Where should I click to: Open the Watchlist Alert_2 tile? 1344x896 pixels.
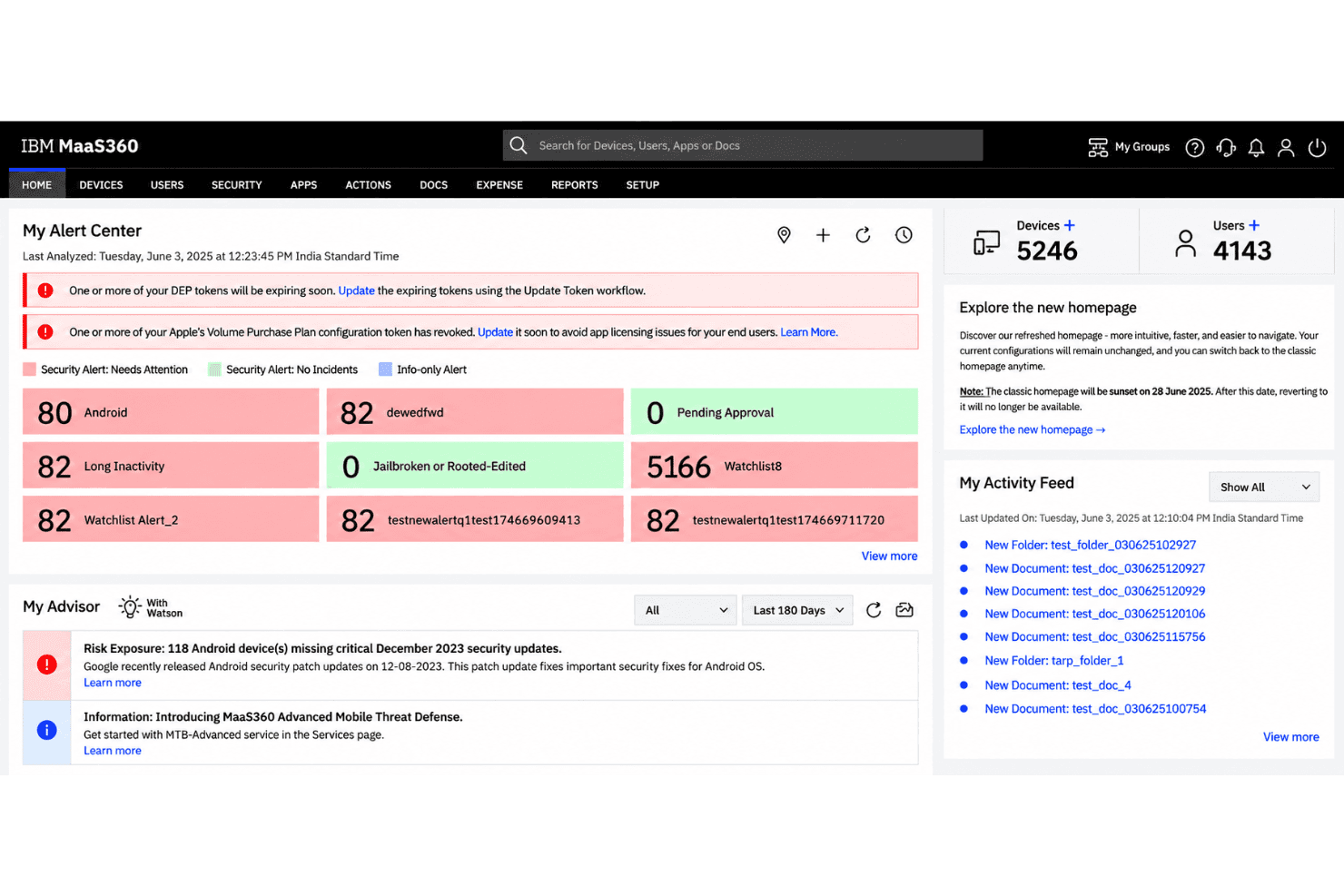(x=171, y=519)
